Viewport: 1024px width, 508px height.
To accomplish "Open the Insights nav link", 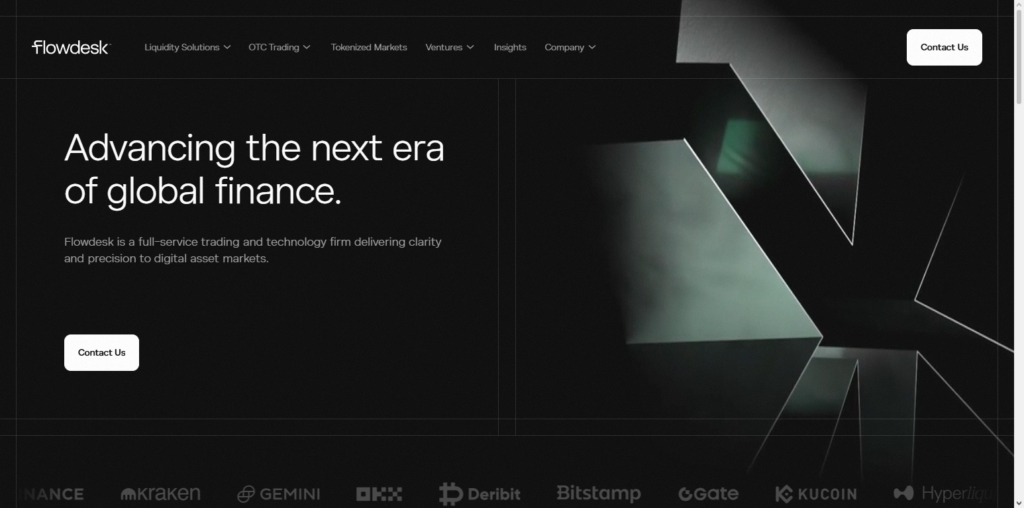I will click(x=510, y=47).
